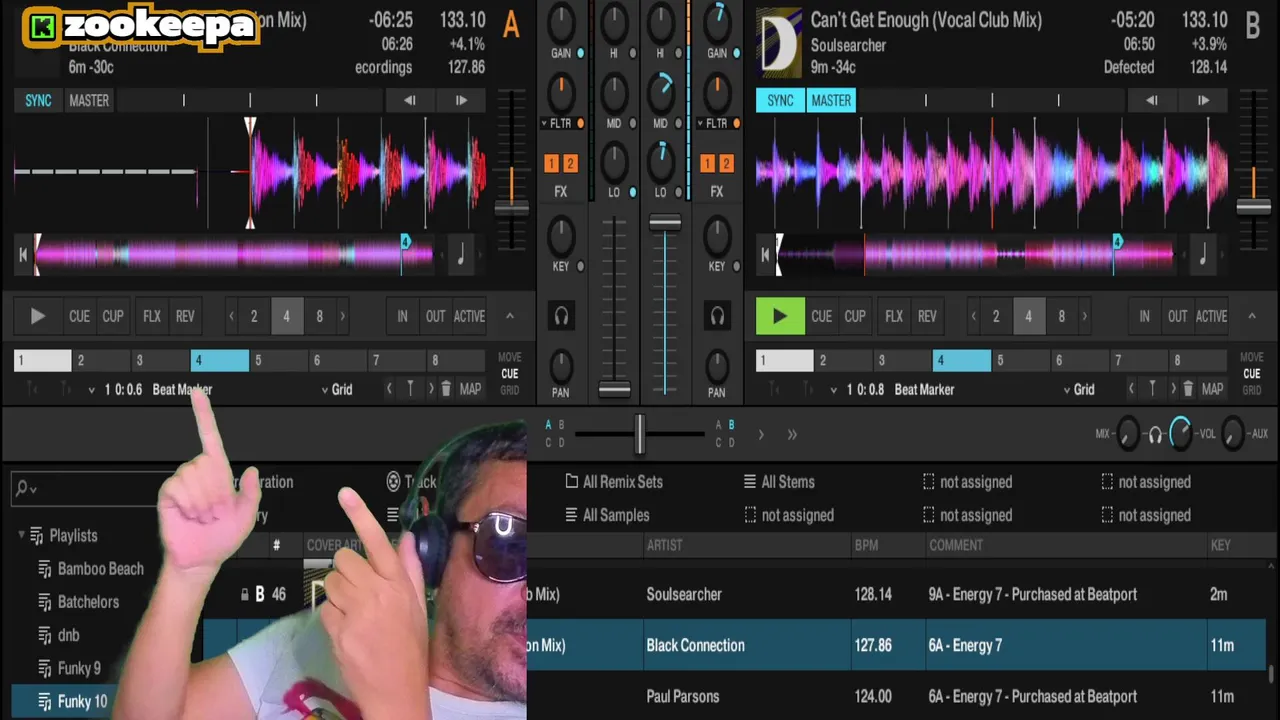
Task: Click MAP button on deck A
Action: (x=470, y=389)
